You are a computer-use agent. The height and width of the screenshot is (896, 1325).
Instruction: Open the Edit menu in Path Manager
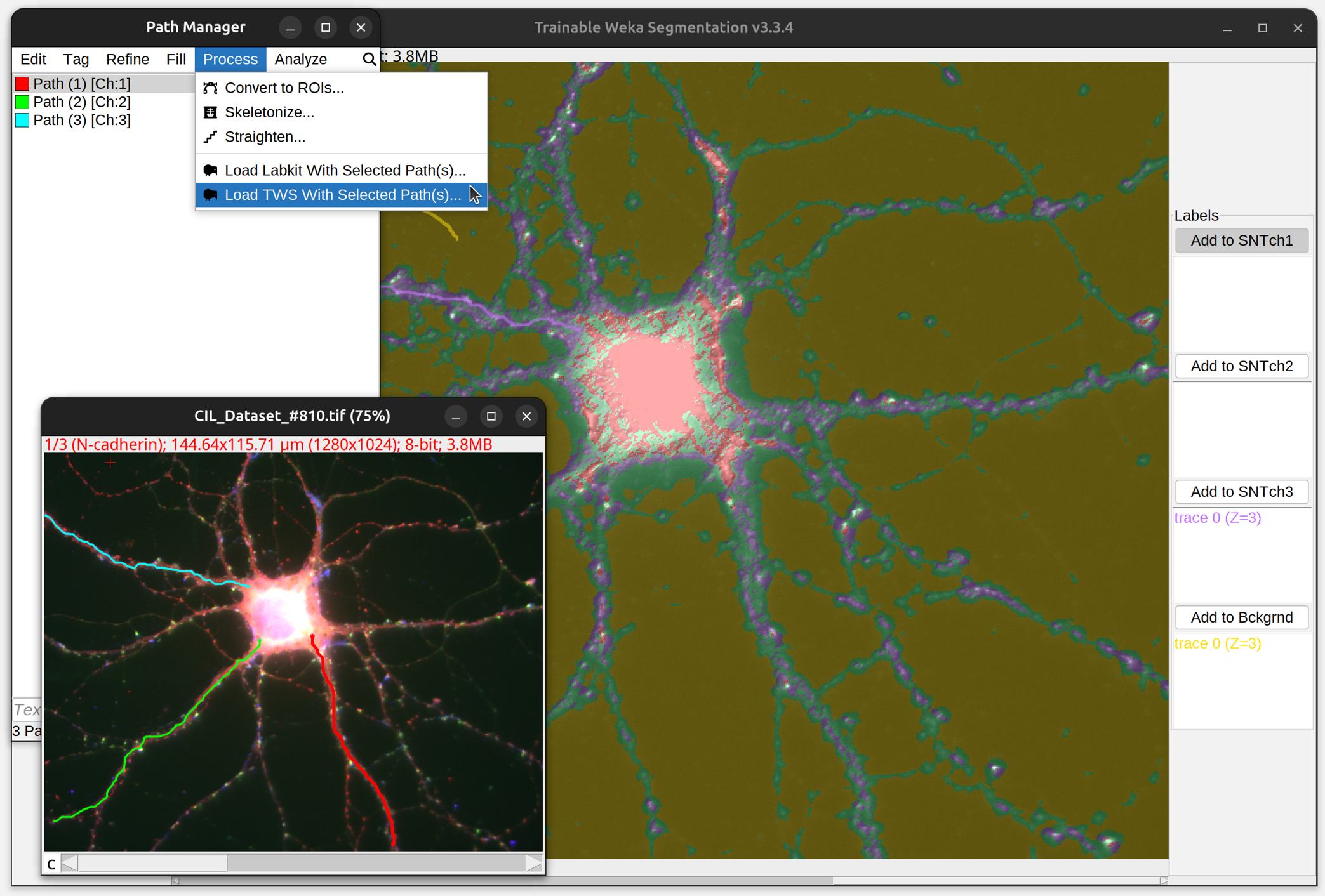click(33, 59)
